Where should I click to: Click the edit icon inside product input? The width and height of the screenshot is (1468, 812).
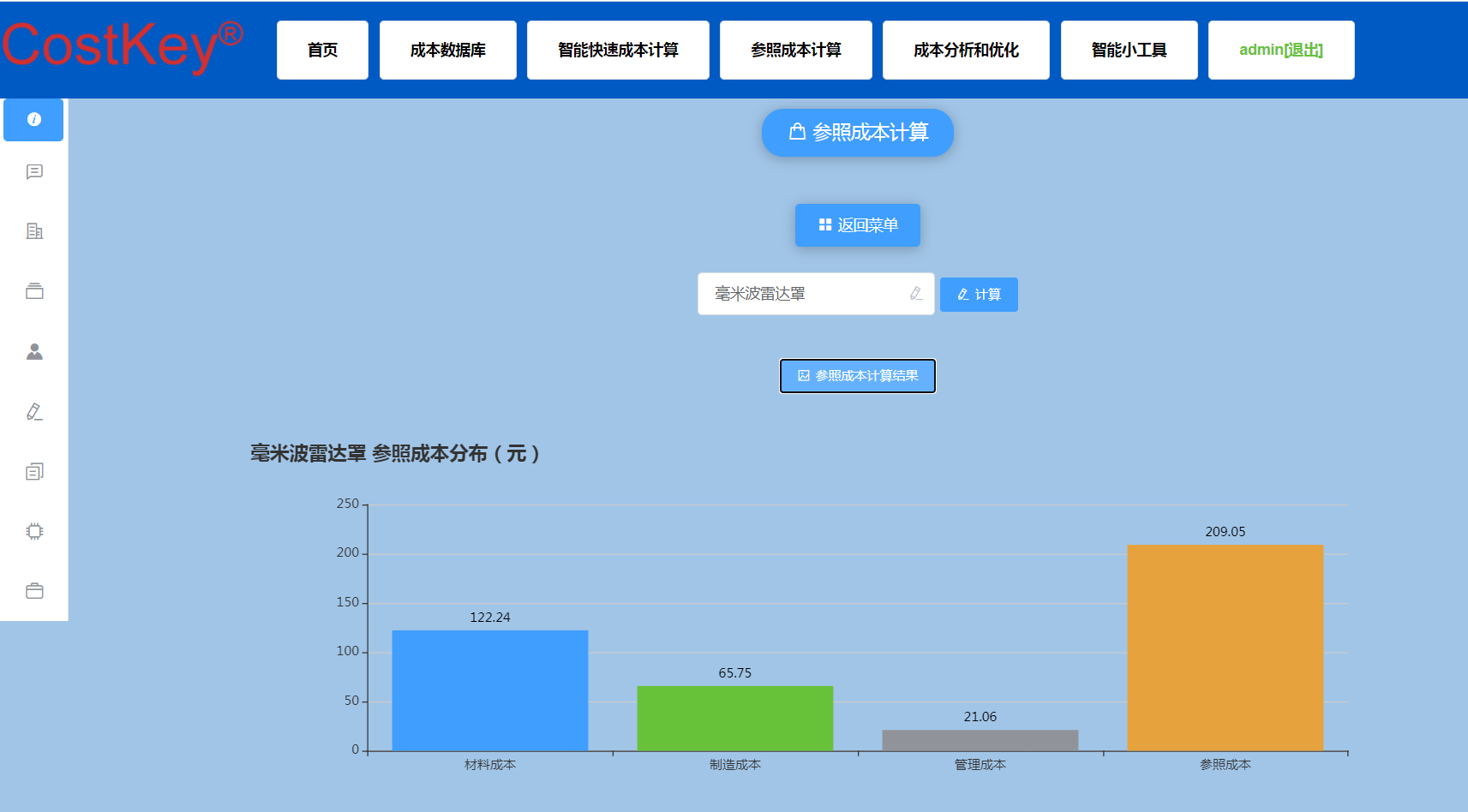tap(916, 294)
